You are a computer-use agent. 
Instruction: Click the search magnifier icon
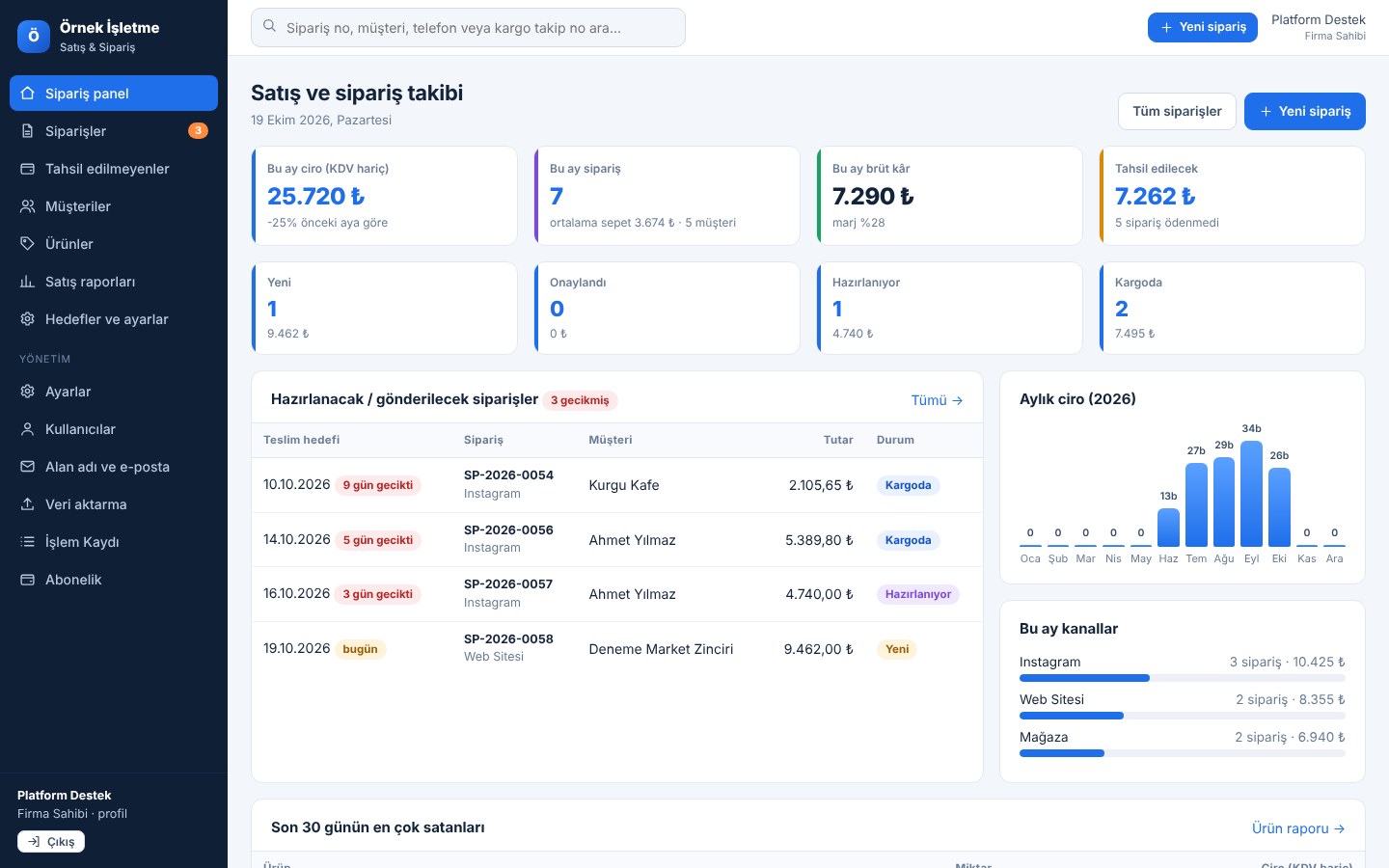pyautogui.click(x=270, y=27)
